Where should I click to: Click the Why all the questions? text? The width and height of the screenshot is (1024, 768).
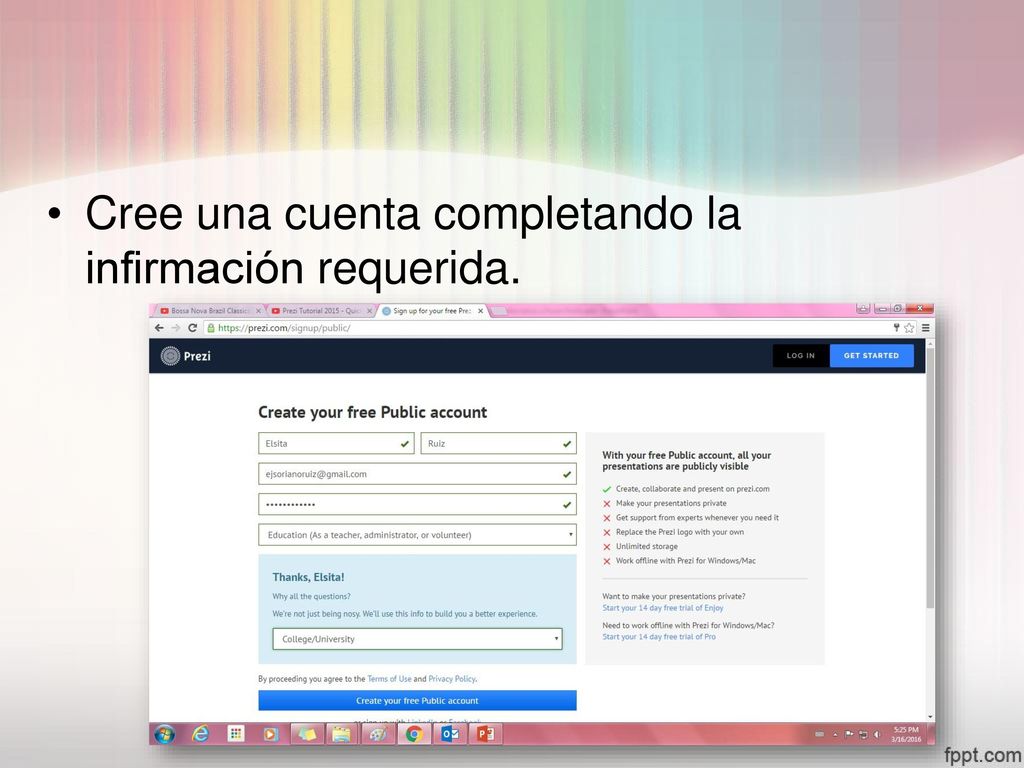point(312,596)
